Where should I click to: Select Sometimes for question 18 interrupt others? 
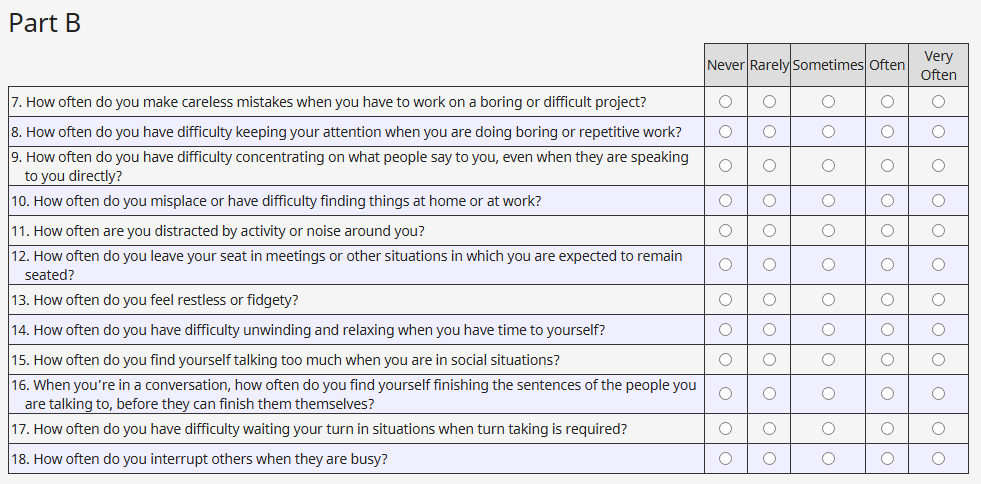[x=828, y=458]
